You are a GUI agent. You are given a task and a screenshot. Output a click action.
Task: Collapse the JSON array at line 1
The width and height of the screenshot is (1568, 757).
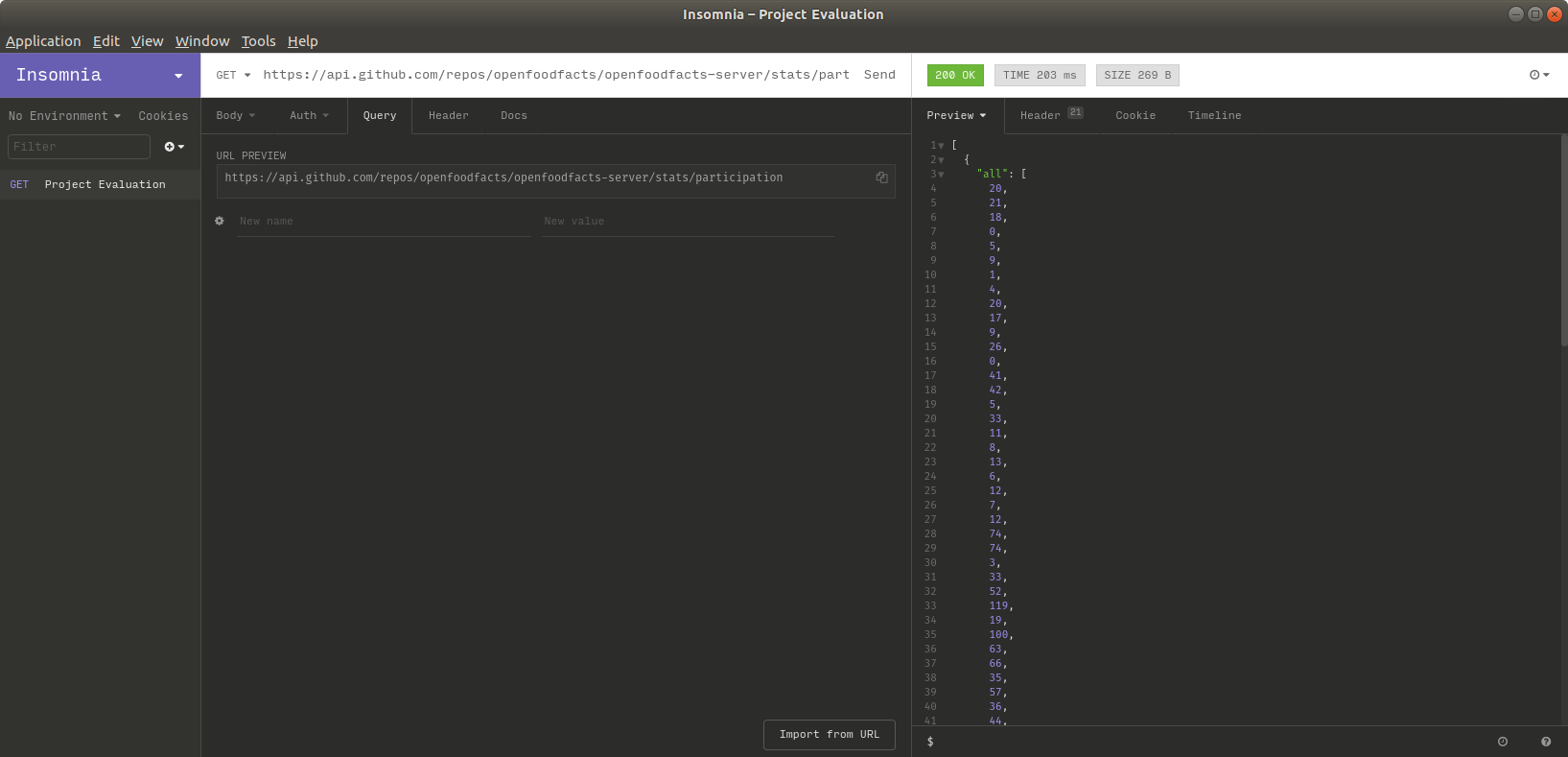coord(941,146)
